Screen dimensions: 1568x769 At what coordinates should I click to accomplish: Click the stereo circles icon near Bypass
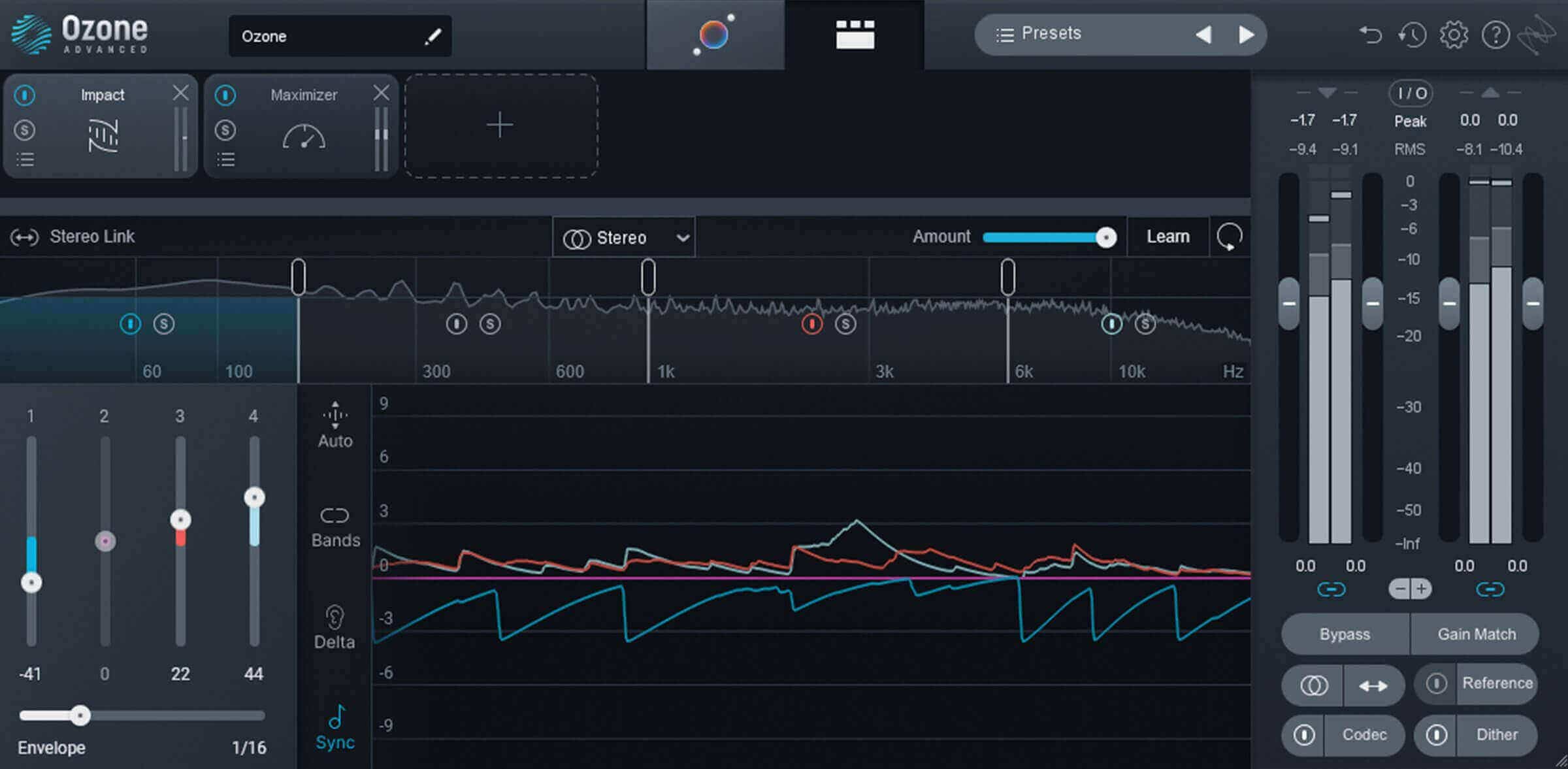[x=1313, y=685]
